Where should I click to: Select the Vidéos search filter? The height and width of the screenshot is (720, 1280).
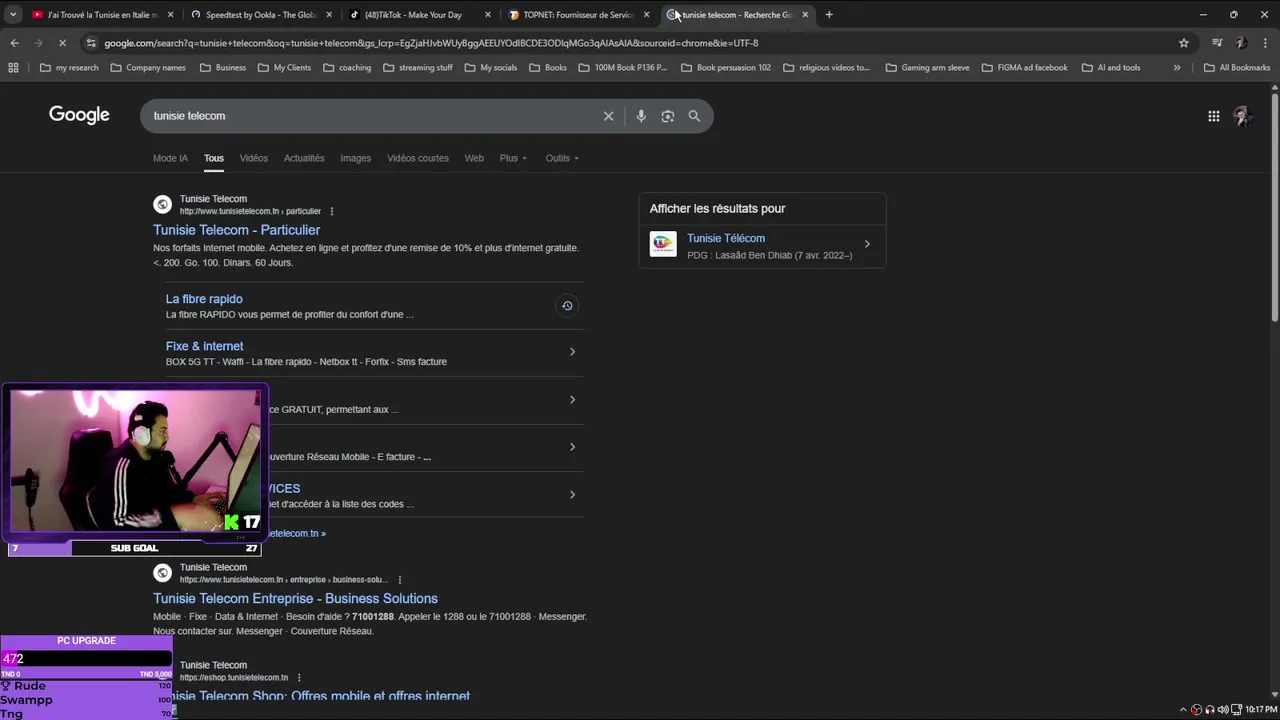click(x=254, y=158)
